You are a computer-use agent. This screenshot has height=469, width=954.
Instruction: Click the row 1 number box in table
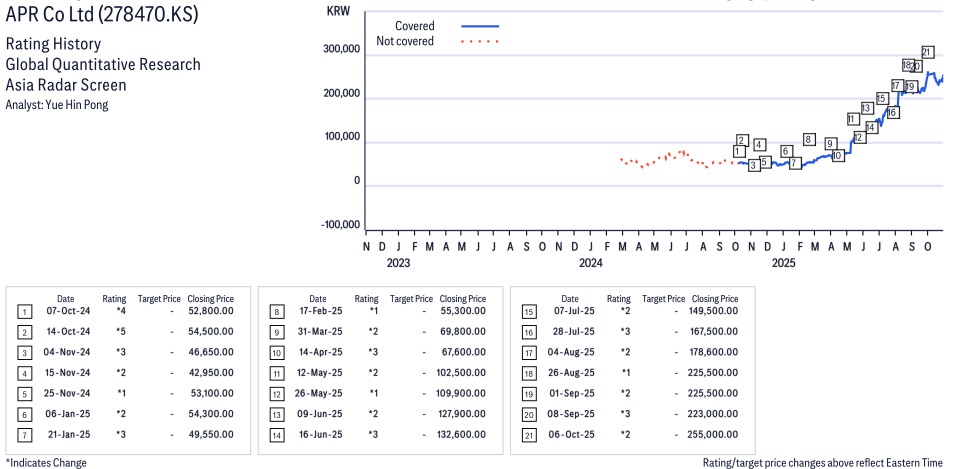click(25, 310)
